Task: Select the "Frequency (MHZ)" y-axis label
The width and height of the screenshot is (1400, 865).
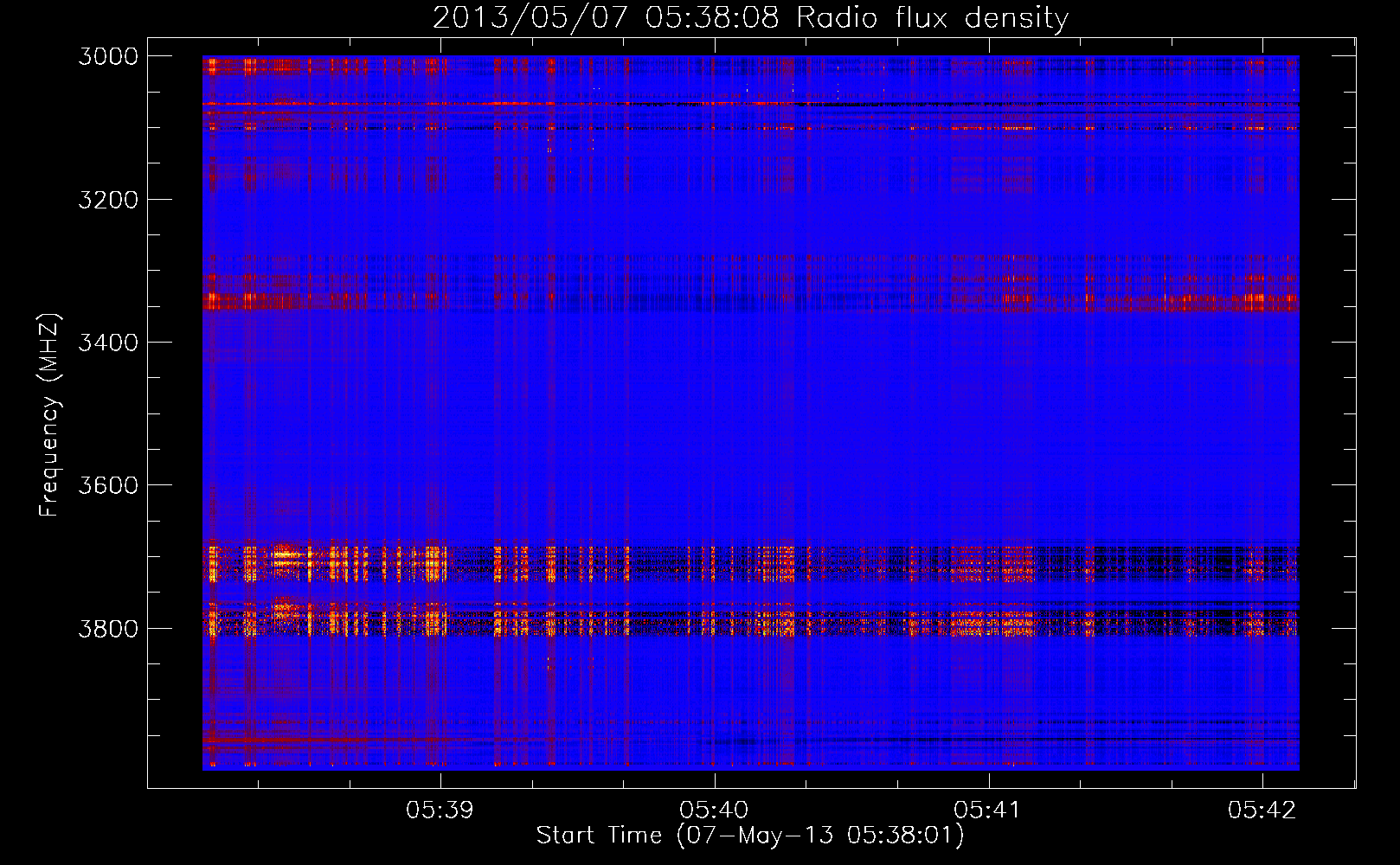Action: (x=49, y=415)
